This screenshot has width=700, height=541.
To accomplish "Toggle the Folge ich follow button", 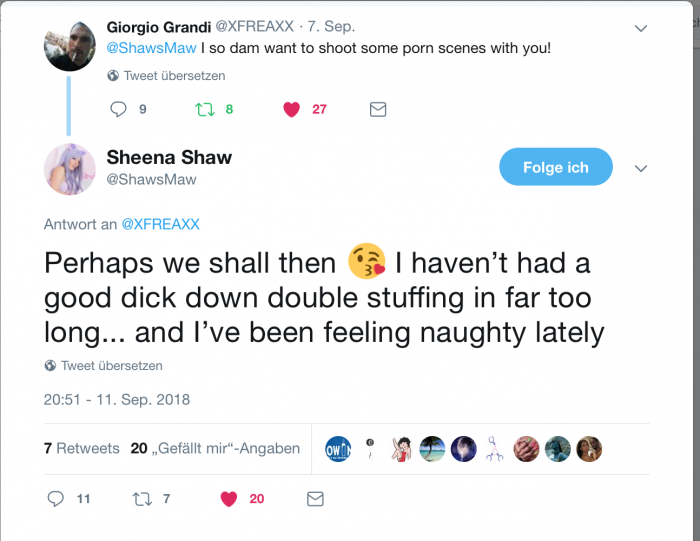I will (x=555, y=167).
